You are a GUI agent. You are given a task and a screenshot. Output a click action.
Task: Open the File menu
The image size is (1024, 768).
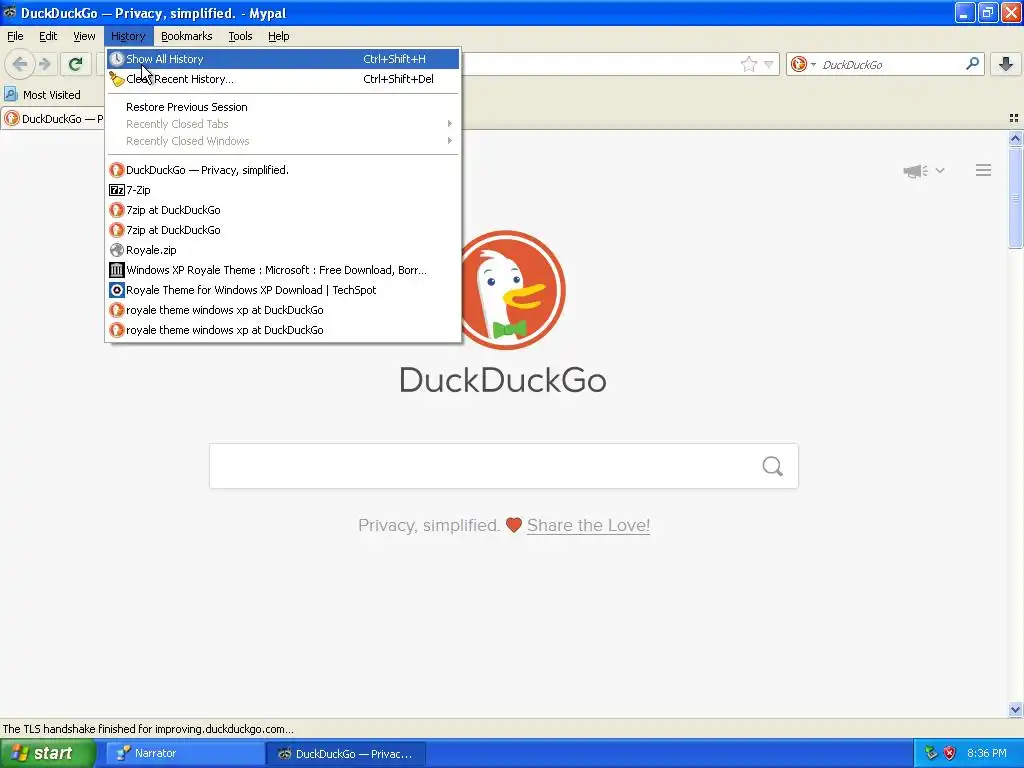point(15,36)
